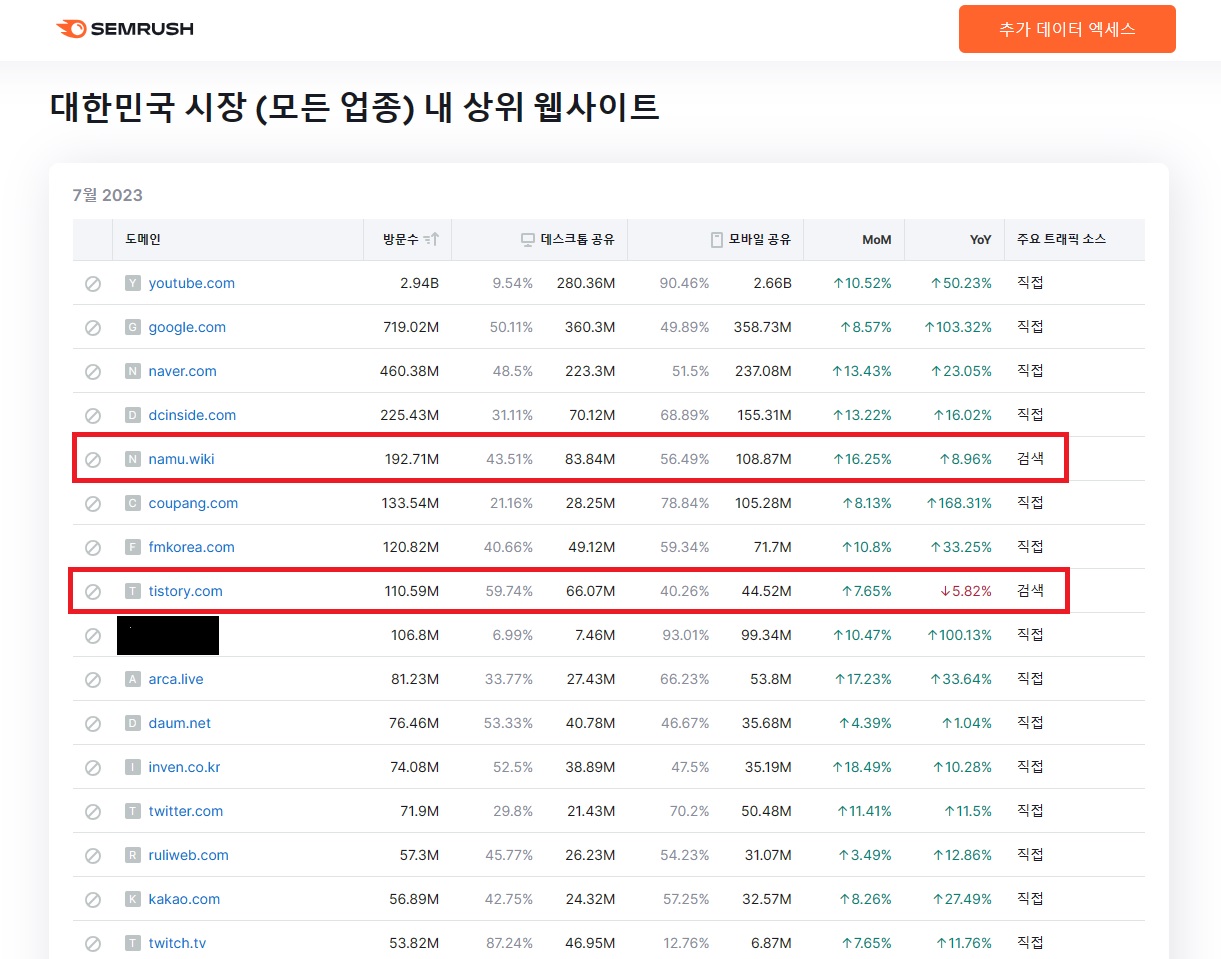Click the 168.31% YoY value for coupang.com
Screen dimensions: 1221x959
[x=959, y=503]
